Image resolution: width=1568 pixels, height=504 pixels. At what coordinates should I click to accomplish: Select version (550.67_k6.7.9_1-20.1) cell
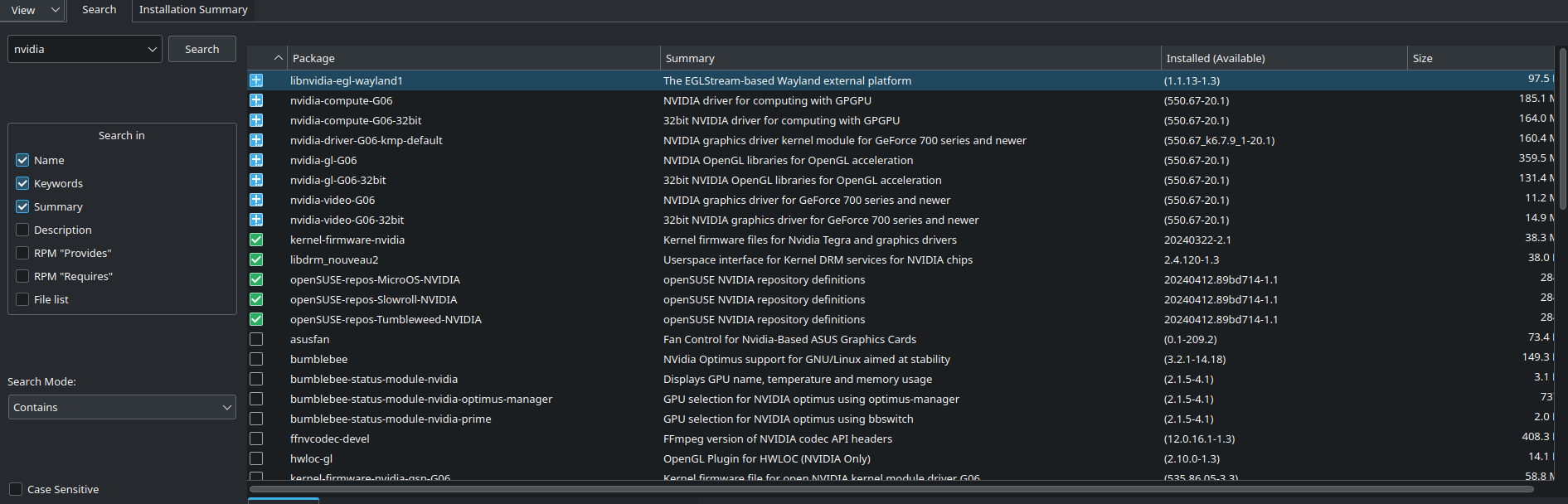[x=1220, y=140]
